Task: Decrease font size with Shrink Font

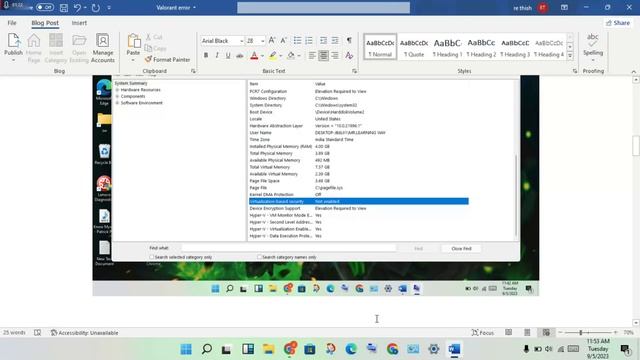Action: pyautogui.click(x=284, y=40)
